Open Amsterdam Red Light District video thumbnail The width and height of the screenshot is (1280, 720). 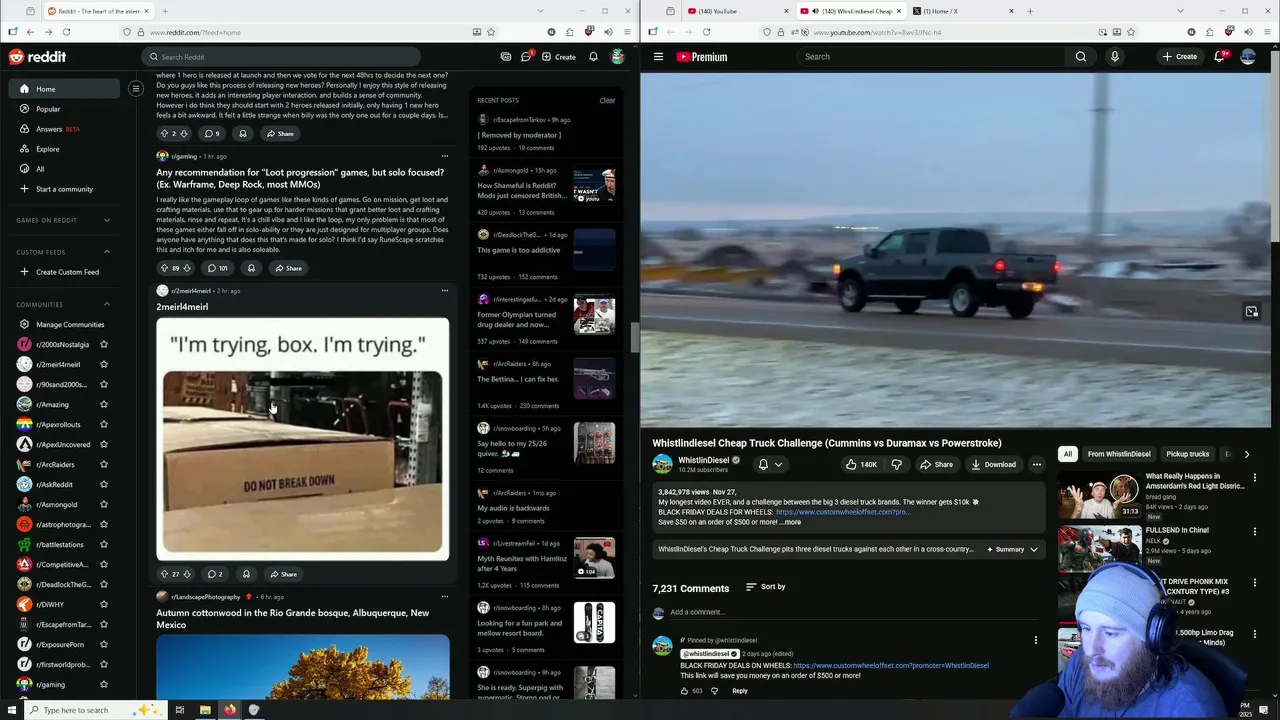click(x=1099, y=496)
